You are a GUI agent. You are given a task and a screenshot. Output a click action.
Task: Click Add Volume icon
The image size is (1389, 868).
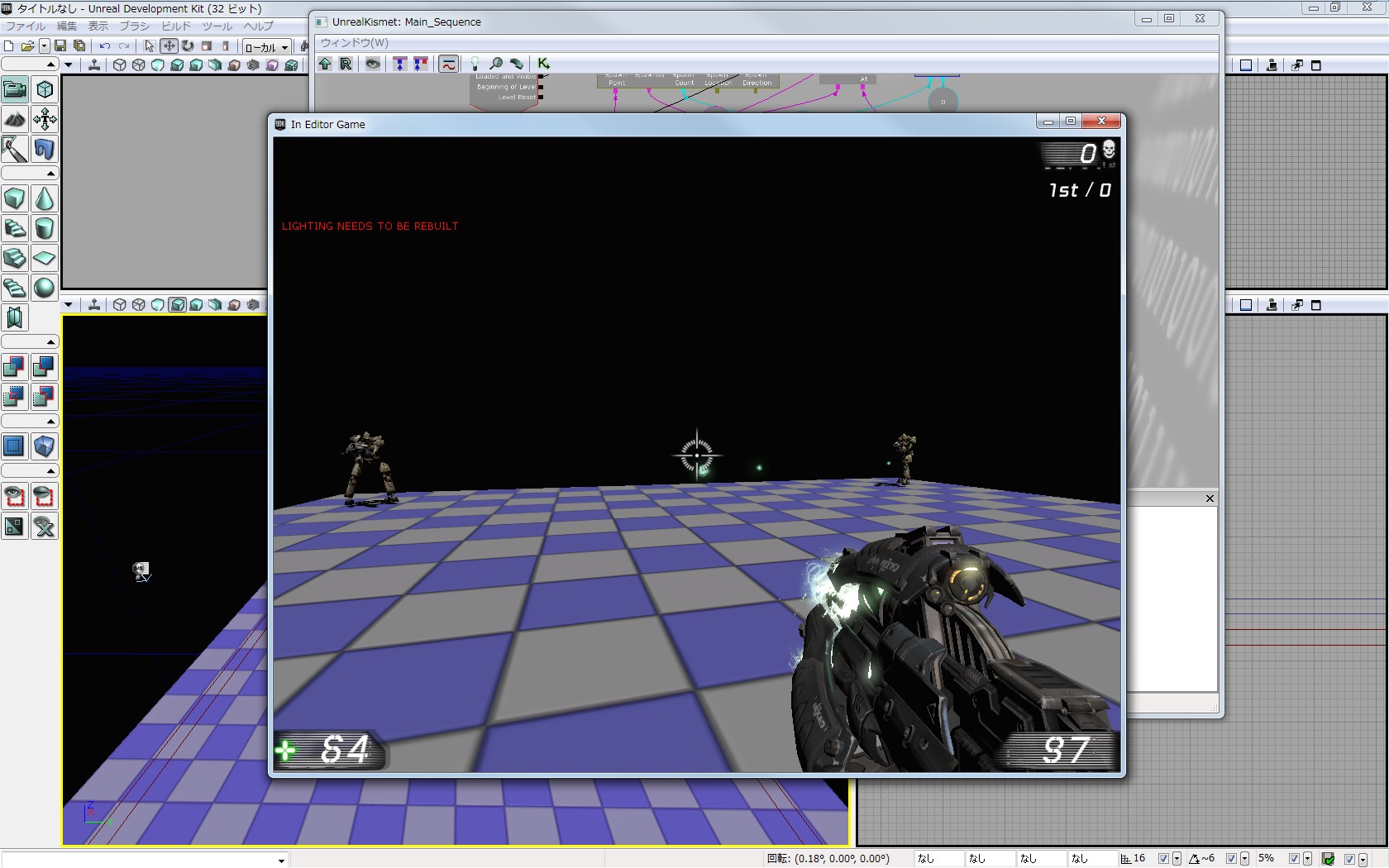45,446
